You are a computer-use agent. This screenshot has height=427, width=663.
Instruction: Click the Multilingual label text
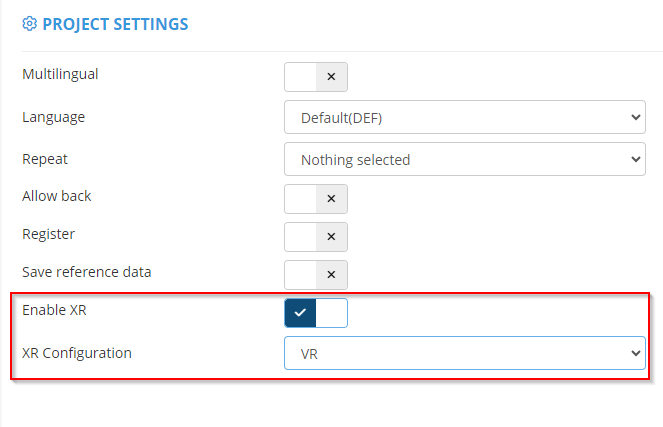click(x=60, y=74)
